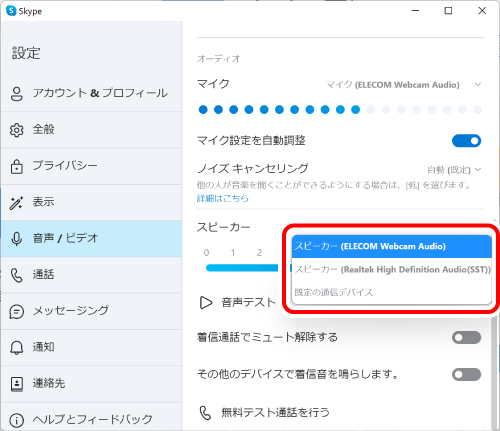500x431 pixels.
Task: Toggle ring on additional devices switch
Action: 466,374
